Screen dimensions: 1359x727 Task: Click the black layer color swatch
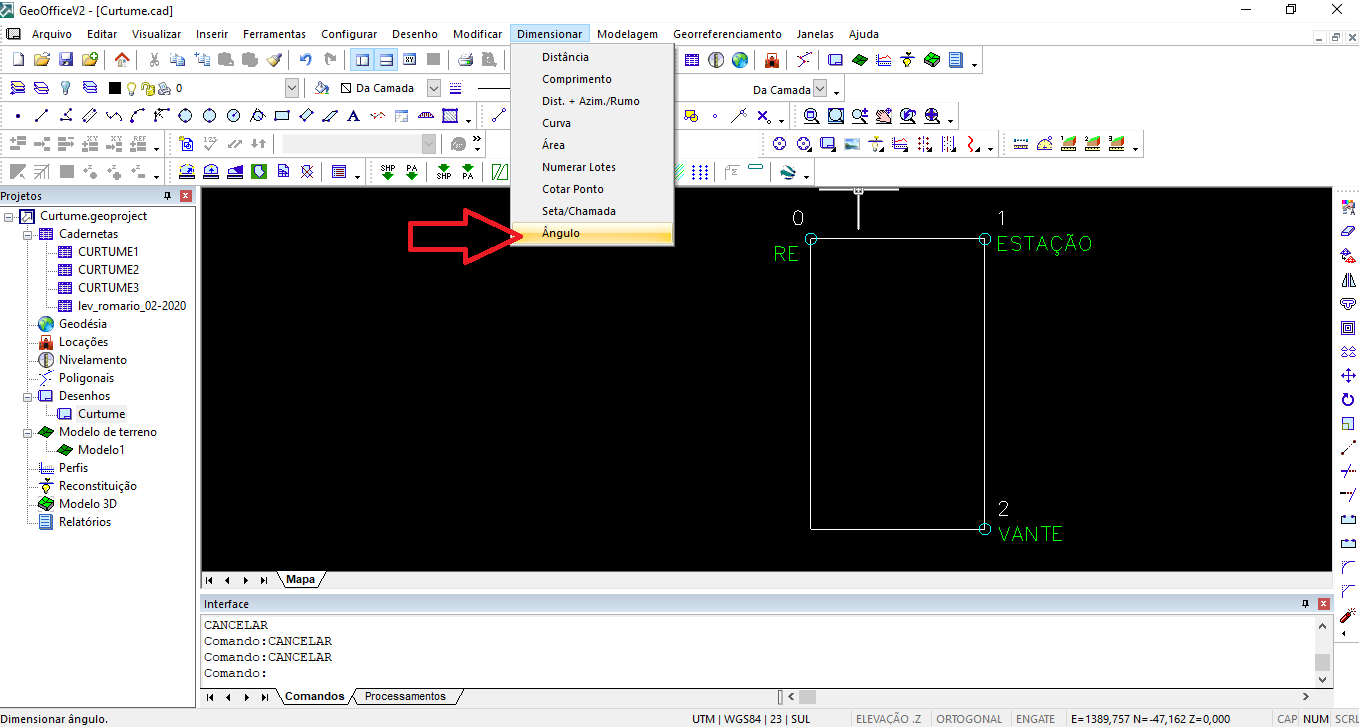pyautogui.click(x=115, y=88)
